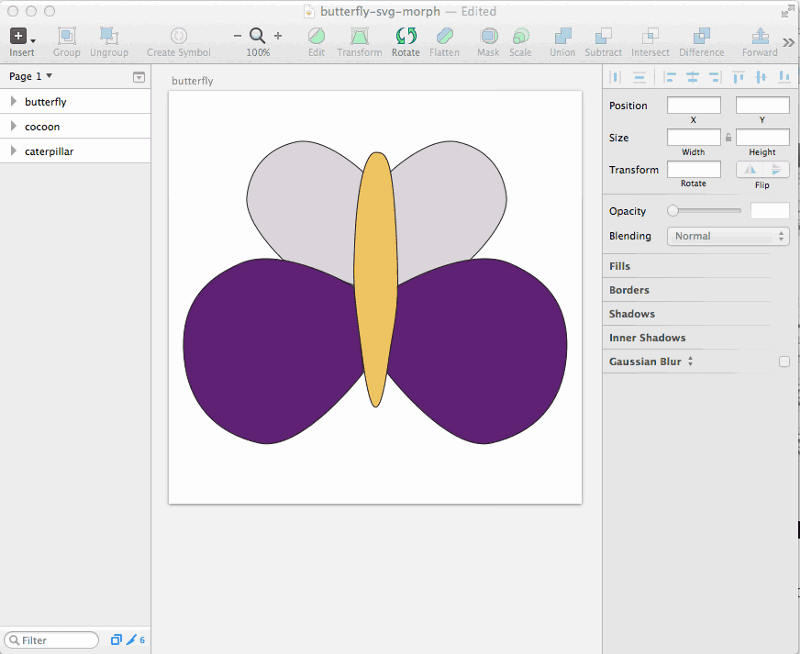Click the Opacity slider handle

(673, 211)
